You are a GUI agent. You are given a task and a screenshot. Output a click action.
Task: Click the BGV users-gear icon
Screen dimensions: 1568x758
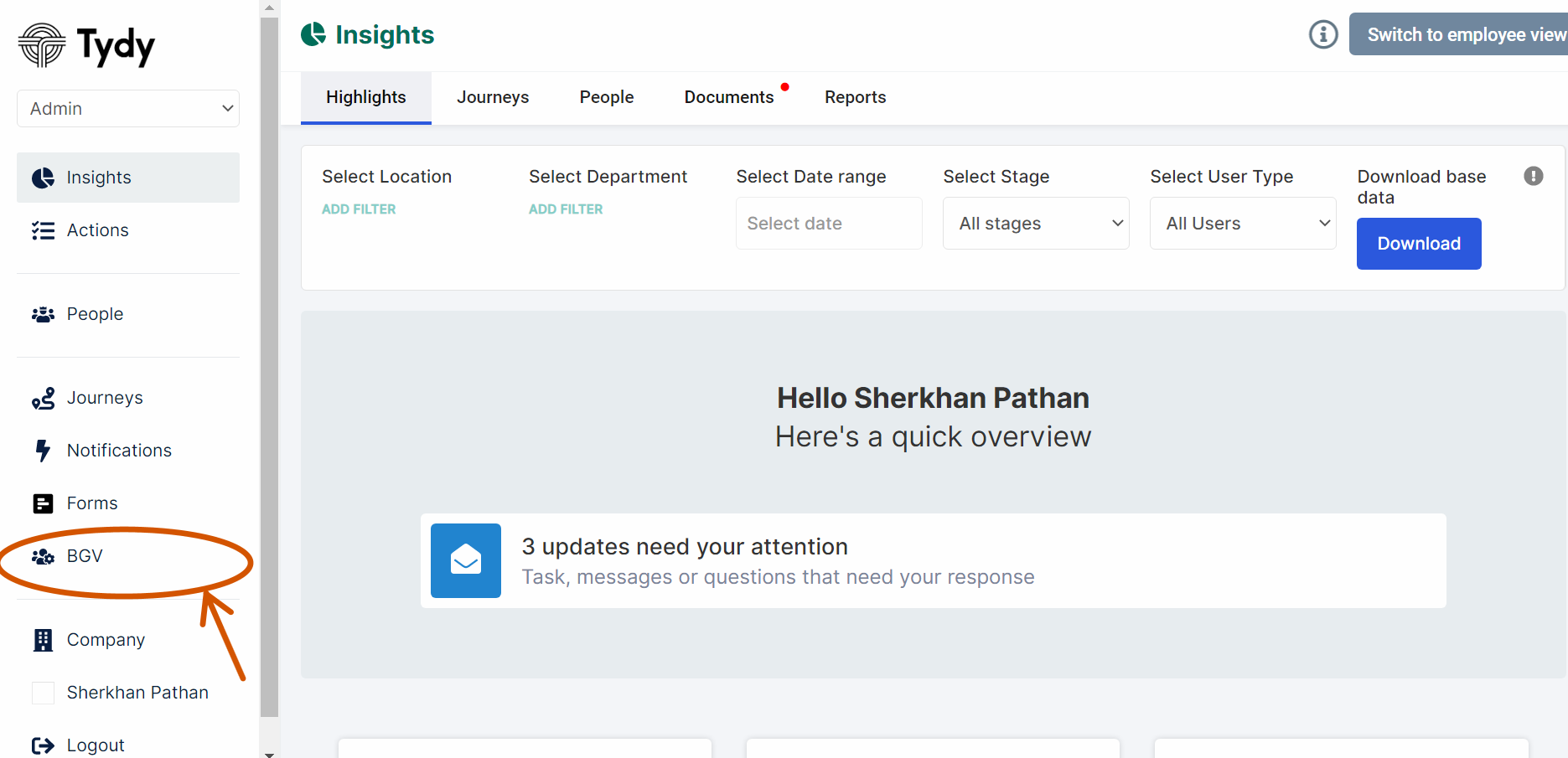pos(43,556)
